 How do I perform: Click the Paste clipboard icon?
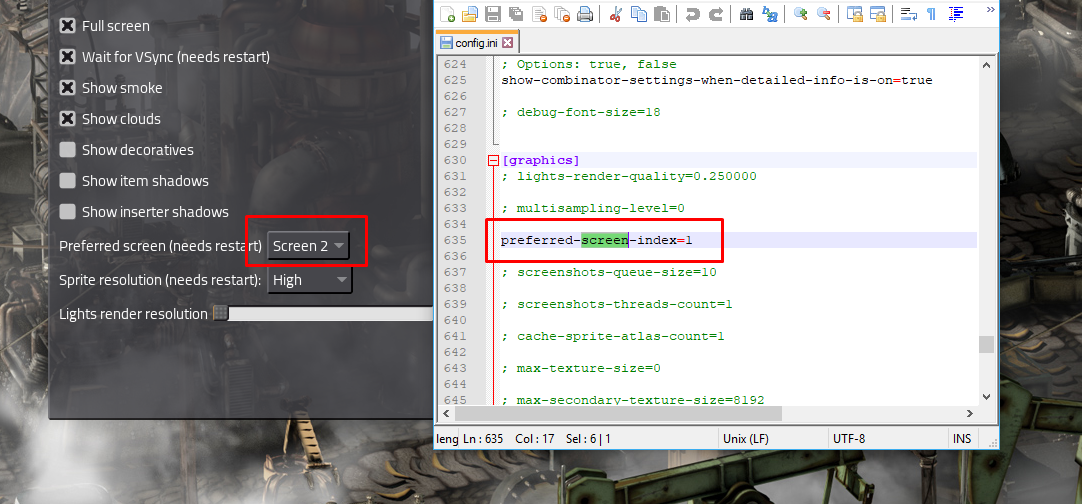click(662, 14)
